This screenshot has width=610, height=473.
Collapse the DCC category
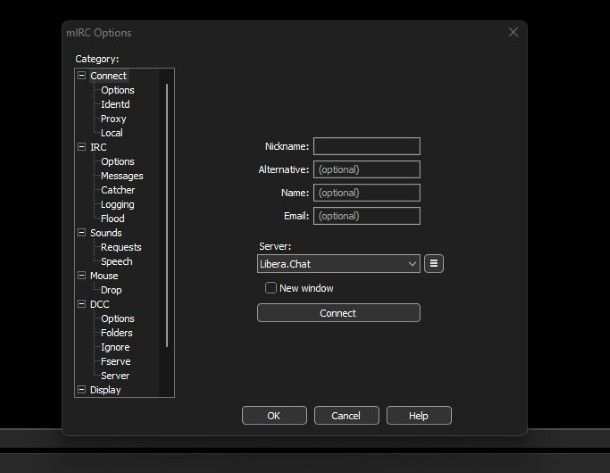(81, 304)
